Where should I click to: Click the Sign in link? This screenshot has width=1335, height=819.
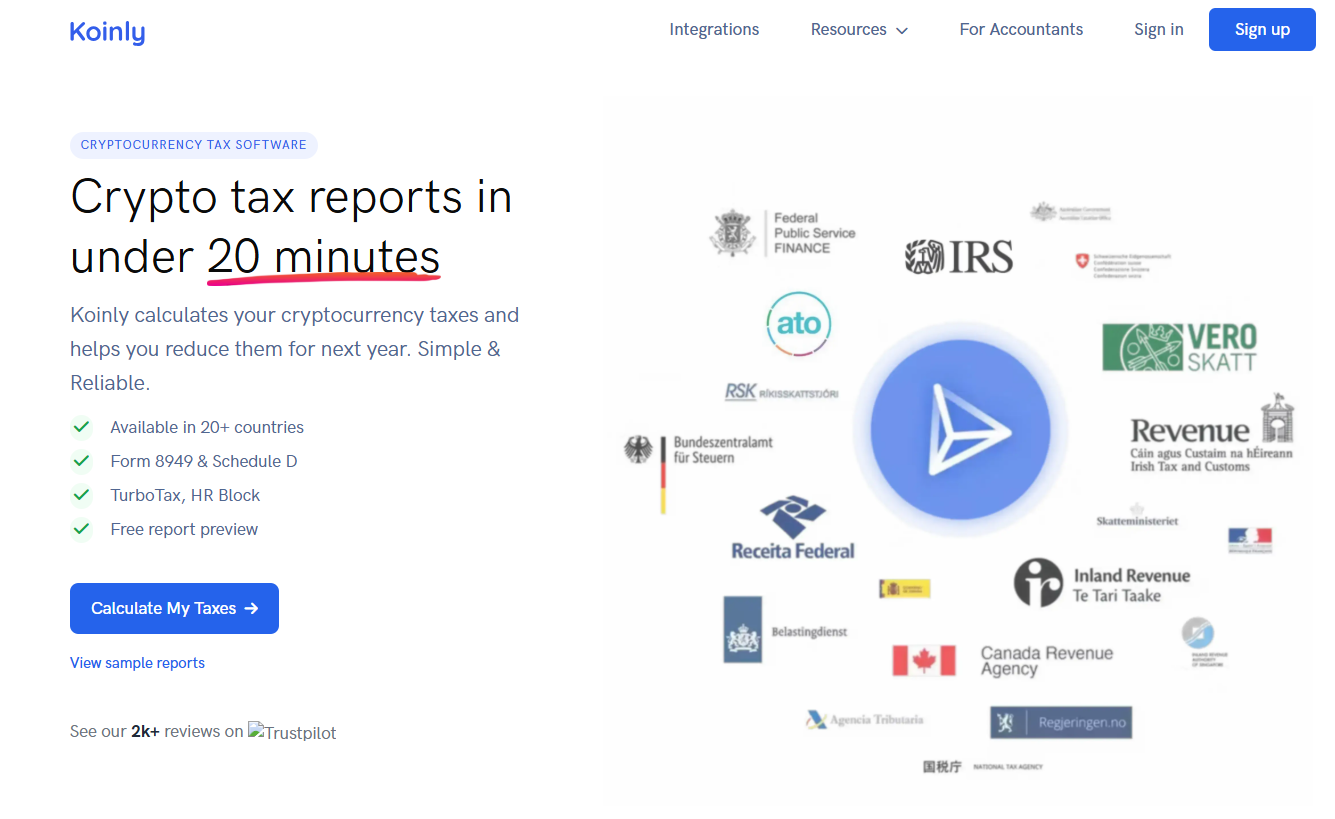pyautogui.click(x=1158, y=30)
